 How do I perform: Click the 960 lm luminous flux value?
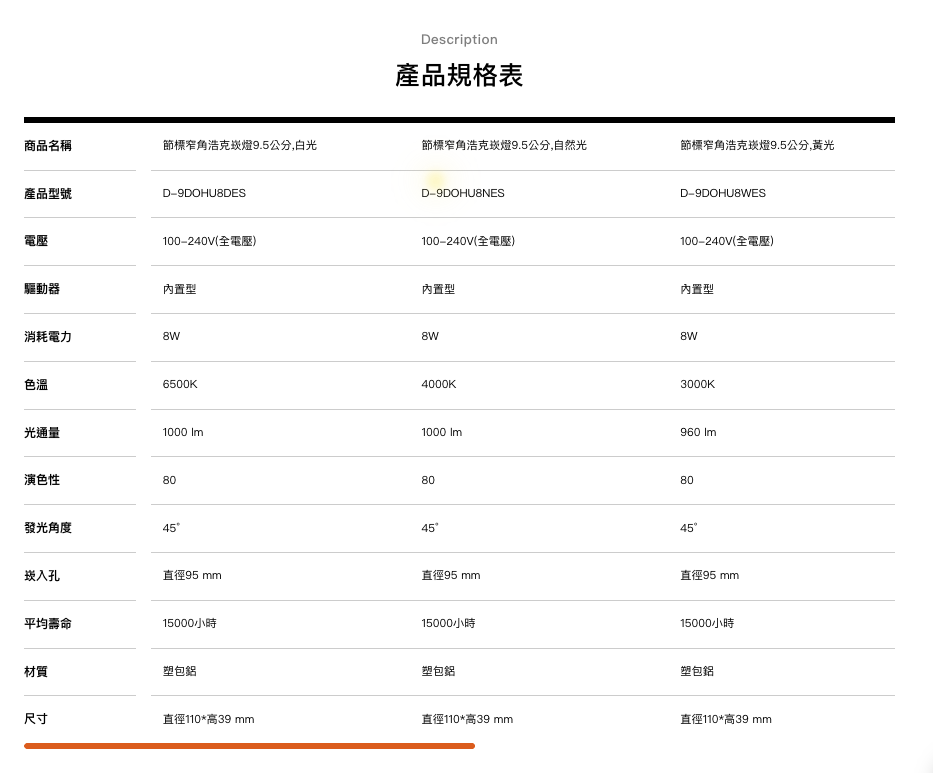[x=698, y=432]
